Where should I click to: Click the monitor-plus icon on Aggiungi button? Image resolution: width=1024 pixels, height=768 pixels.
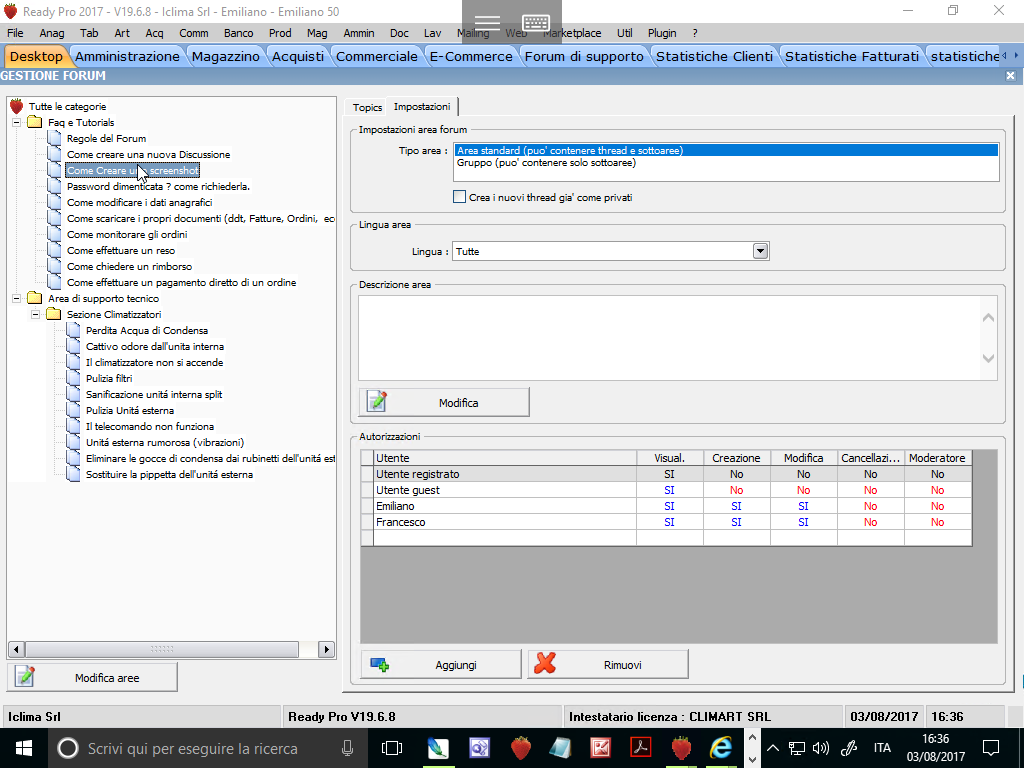point(379,665)
